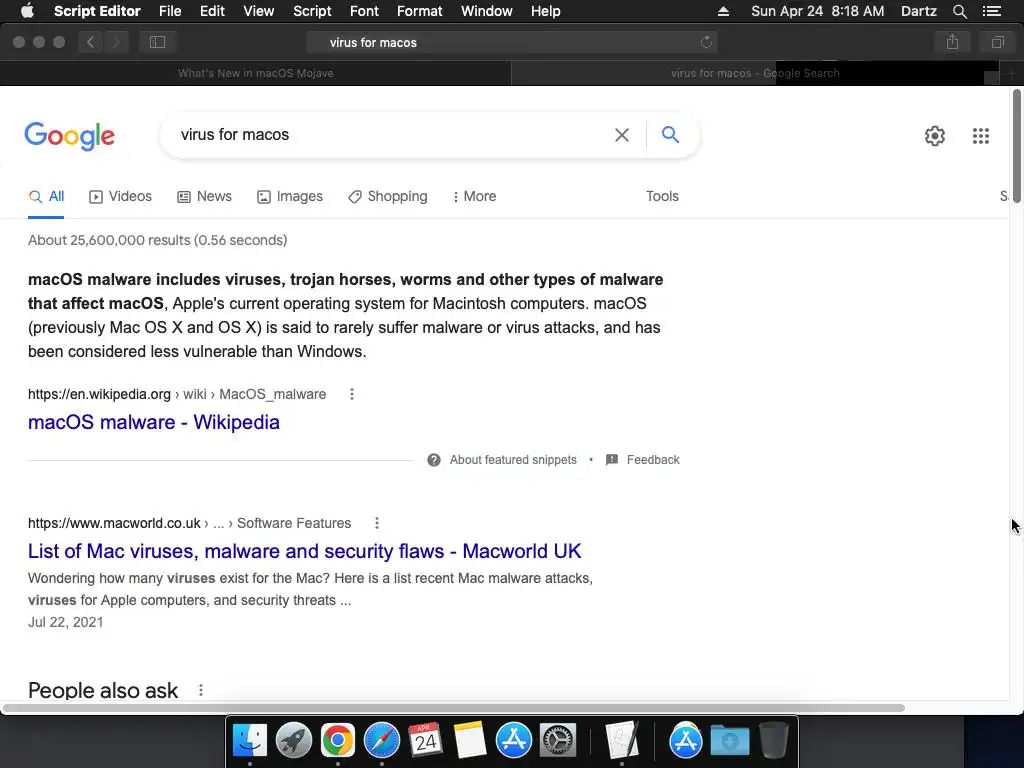Select the All results tab
The width and height of the screenshot is (1024, 768).
point(46,197)
